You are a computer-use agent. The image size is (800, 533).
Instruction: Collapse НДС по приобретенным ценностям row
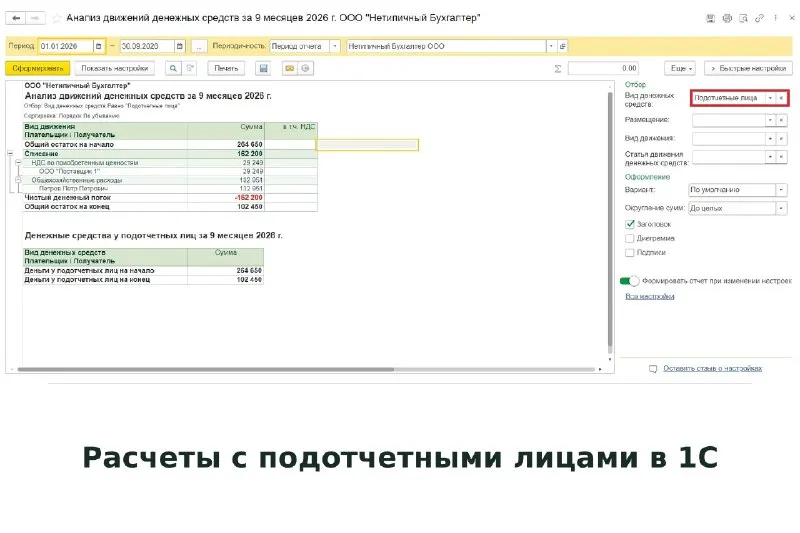pos(18,163)
